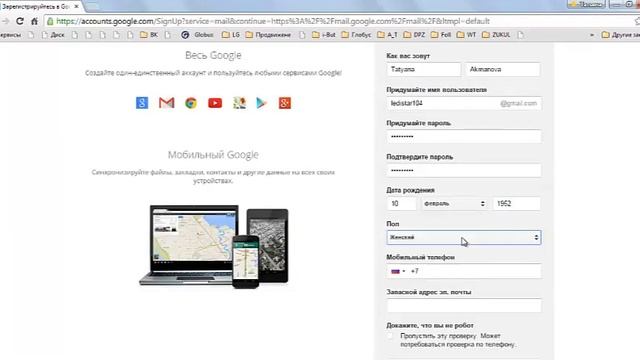Open the country flag selector in phone field
640x360 pixels.
click(398, 271)
